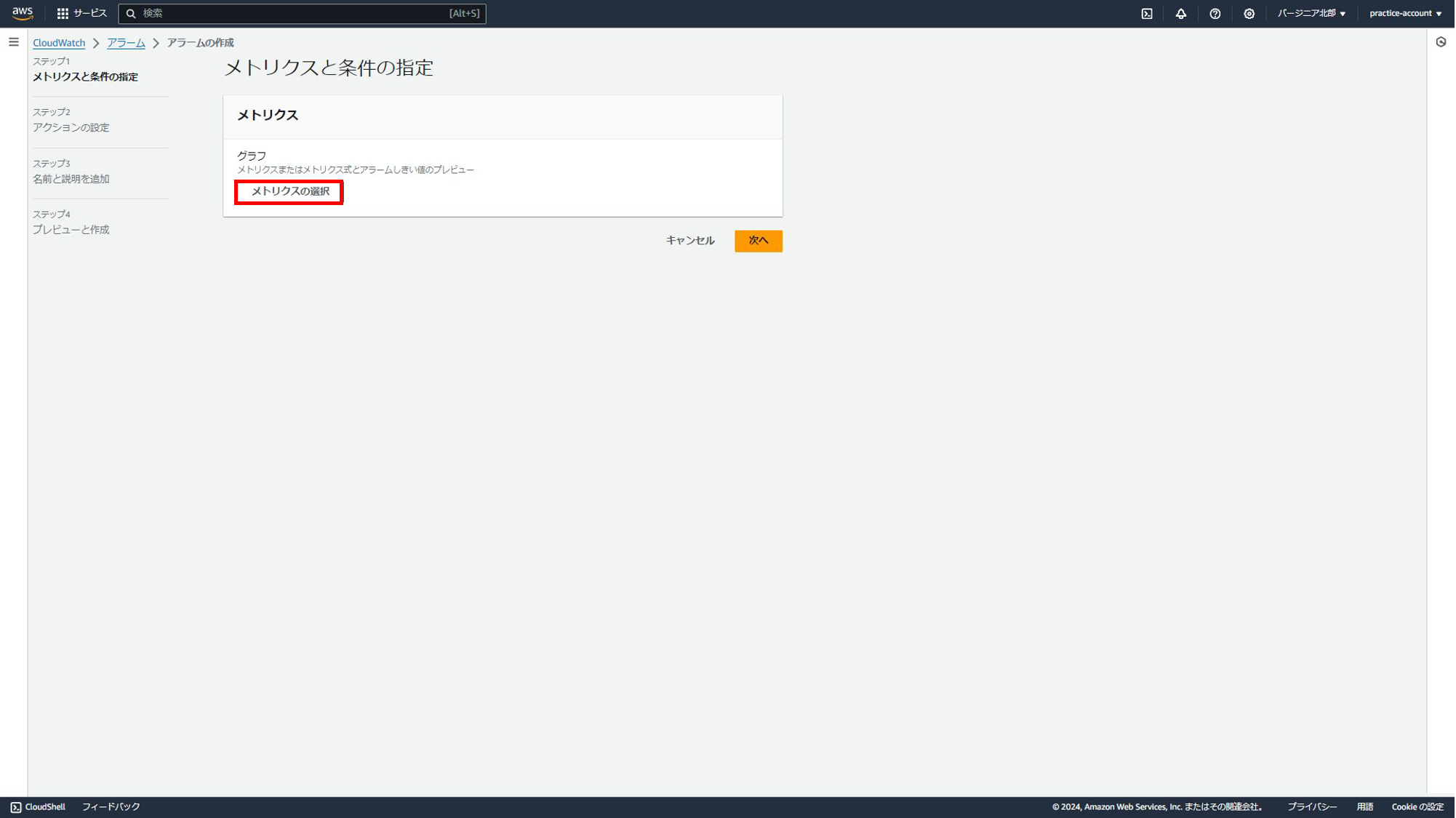
Task: Open CloudShell from top navigation bar
Action: pos(1147,13)
